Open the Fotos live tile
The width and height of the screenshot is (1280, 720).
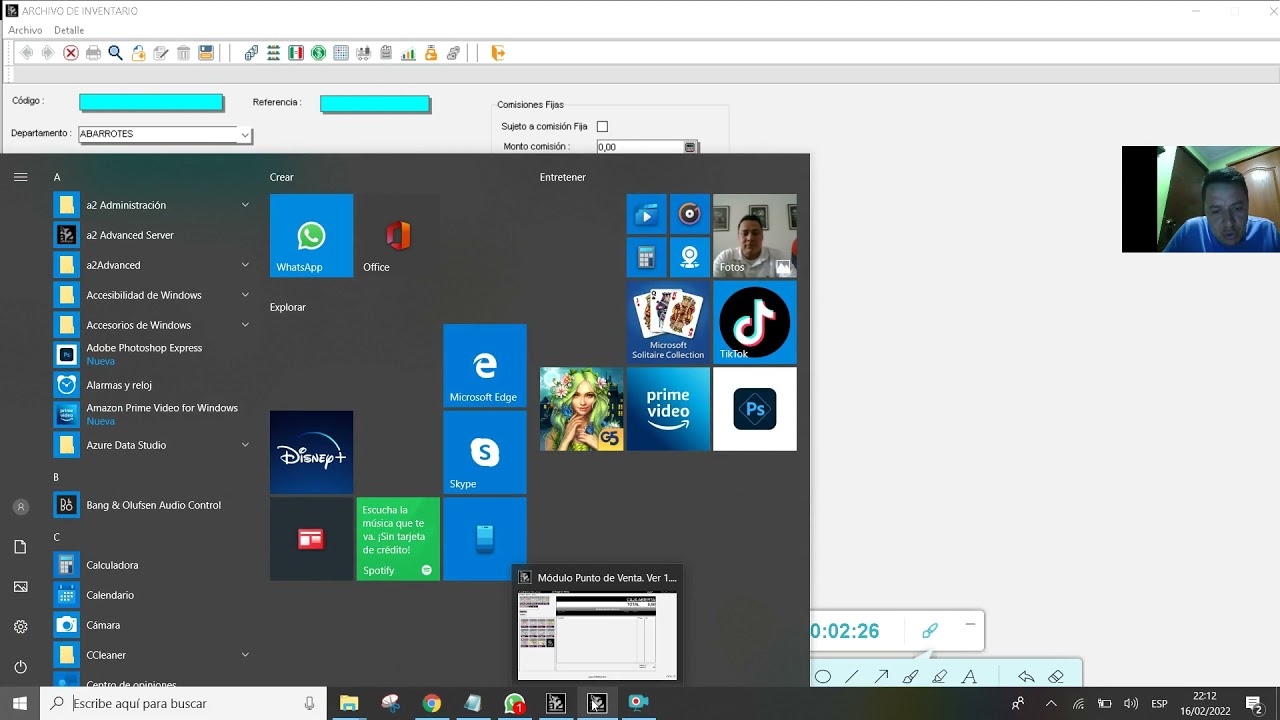point(755,235)
